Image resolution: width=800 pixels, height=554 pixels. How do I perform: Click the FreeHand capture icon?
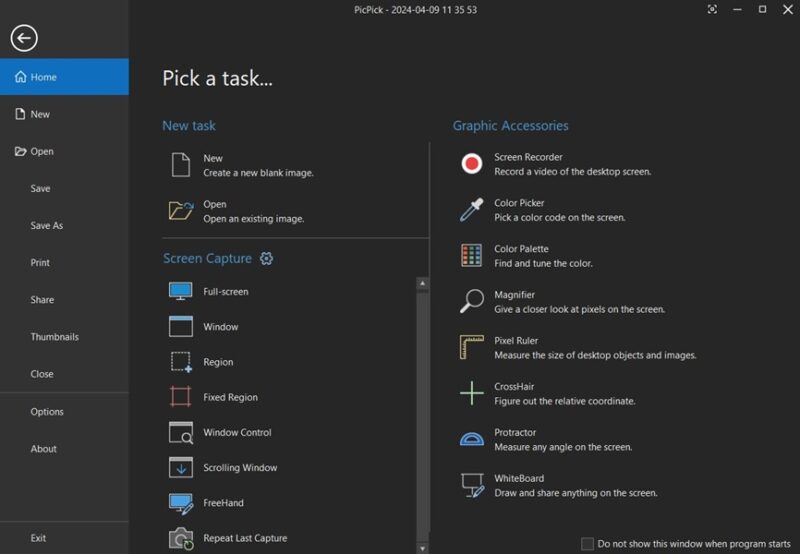(181, 503)
